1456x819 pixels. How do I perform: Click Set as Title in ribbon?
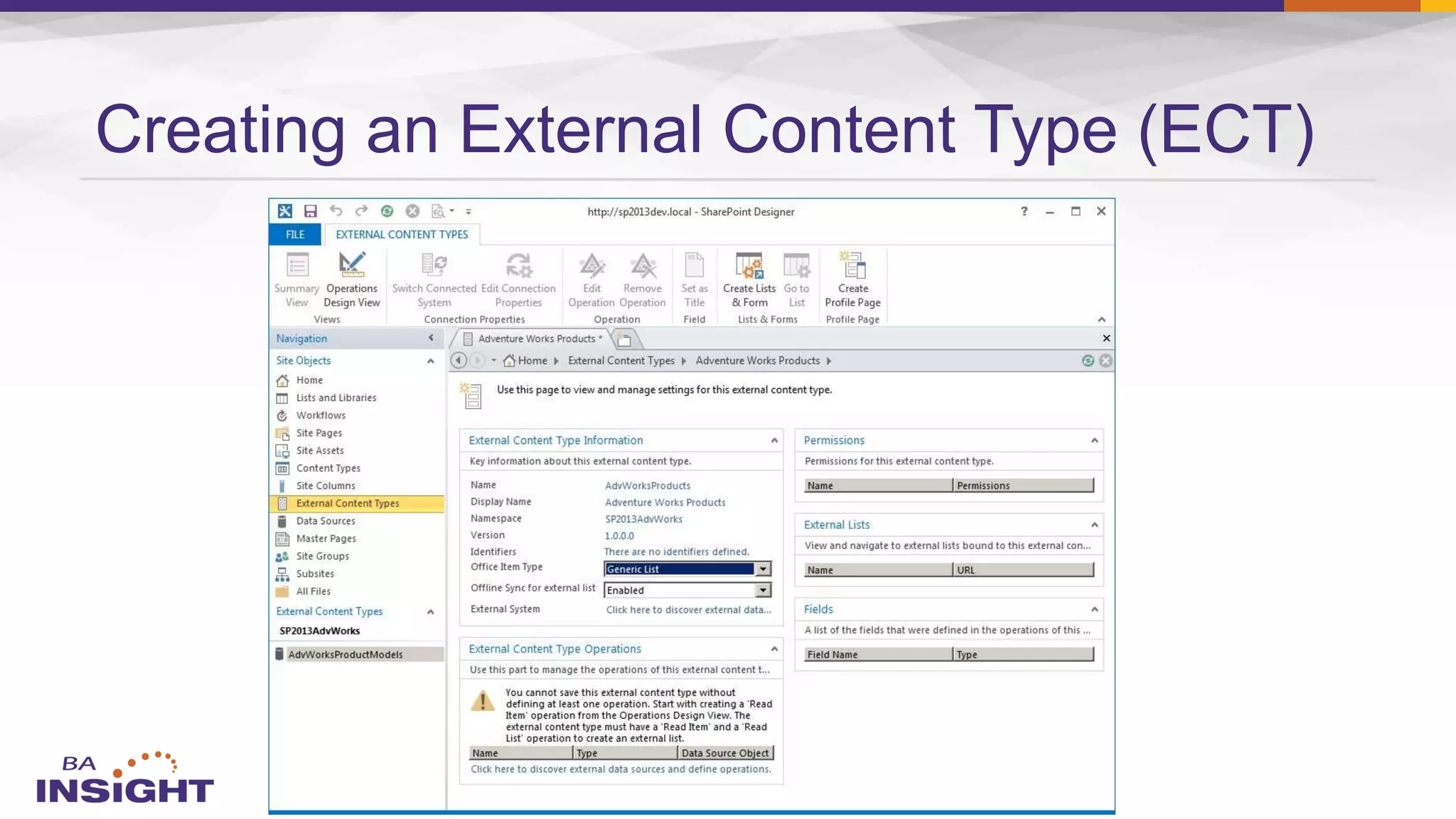(x=694, y=280)
